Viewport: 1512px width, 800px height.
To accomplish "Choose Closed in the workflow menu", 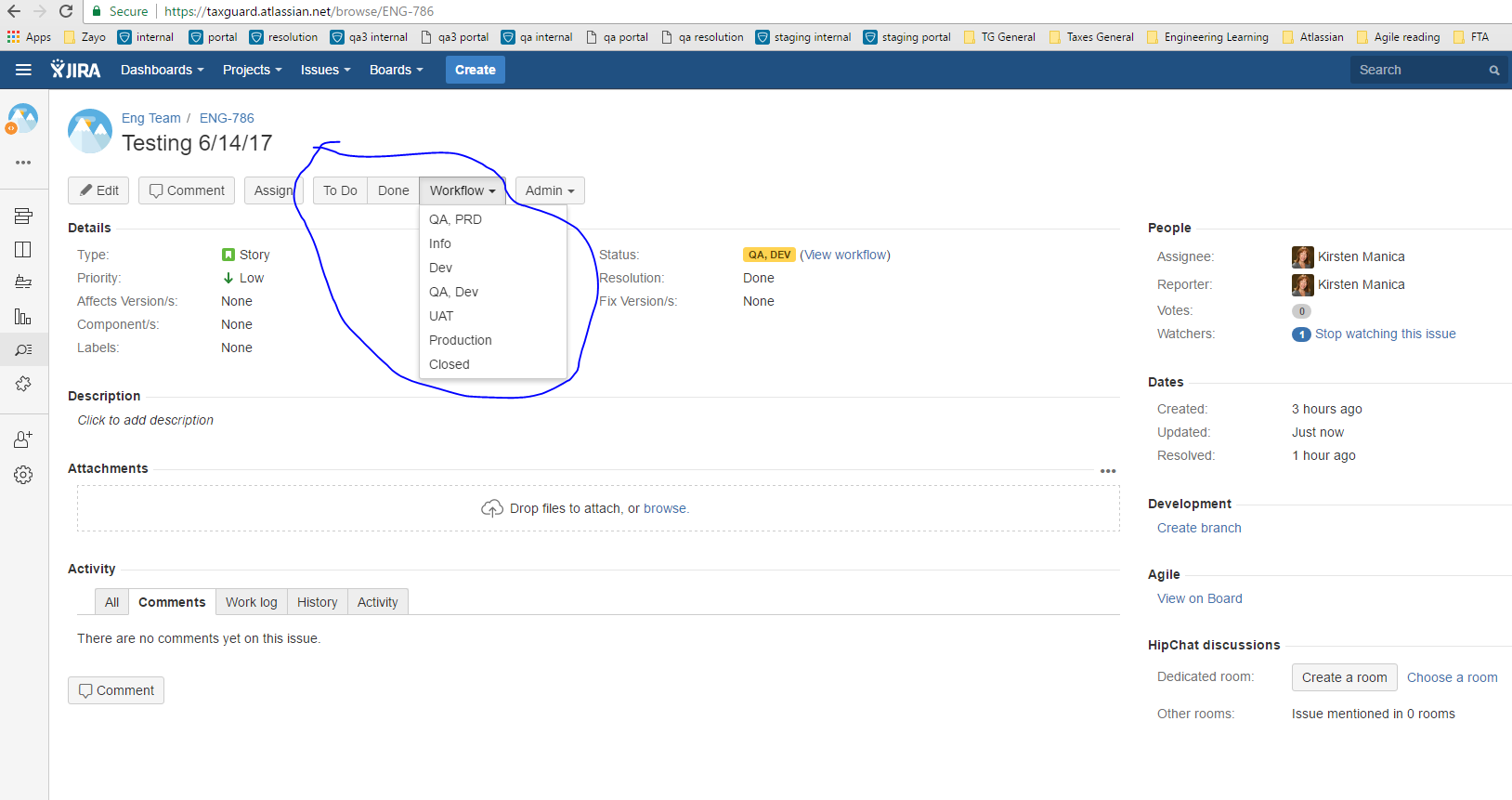I will coord(493,364).
